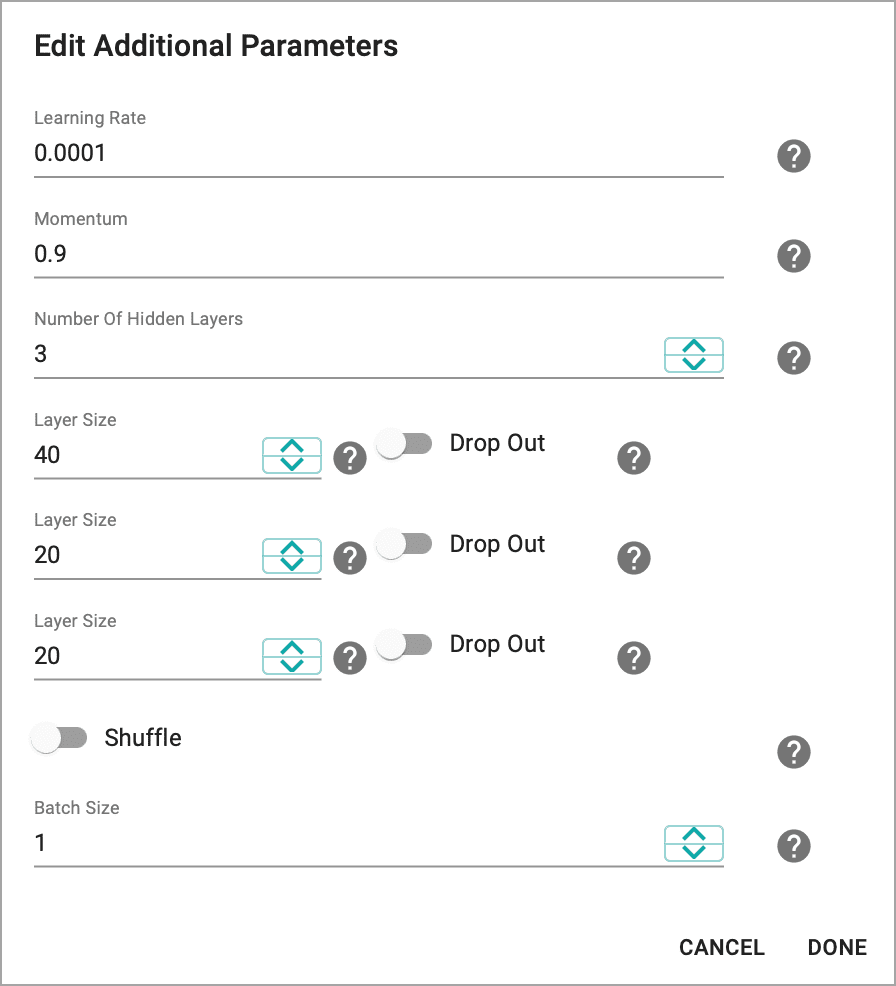The height and width of the screenshot is (986, 896).
Task: Increase Number Of Hidden Layers with up arrow
Action: (694, 346)
